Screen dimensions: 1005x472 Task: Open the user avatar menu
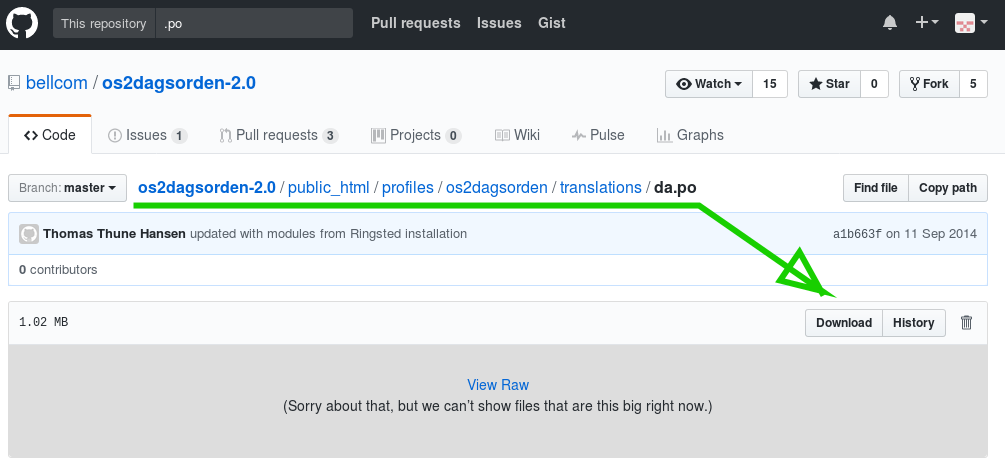(x=971, y=23)
